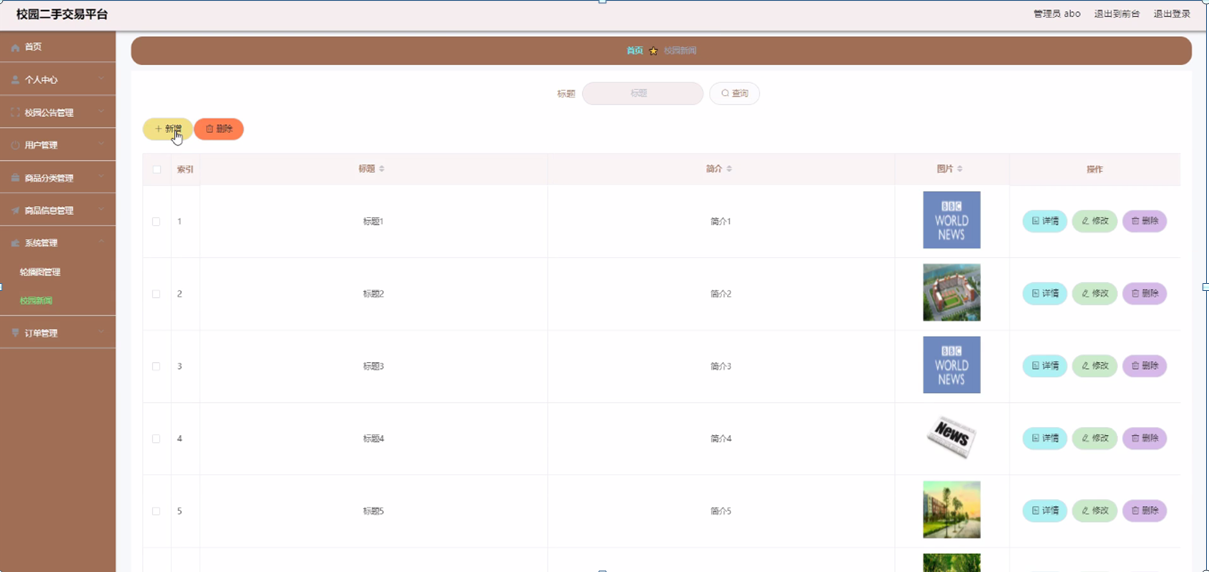
Task: Expand the 商品信息管理 chevron
Action: pyautogui.click(x=101, y=210)
